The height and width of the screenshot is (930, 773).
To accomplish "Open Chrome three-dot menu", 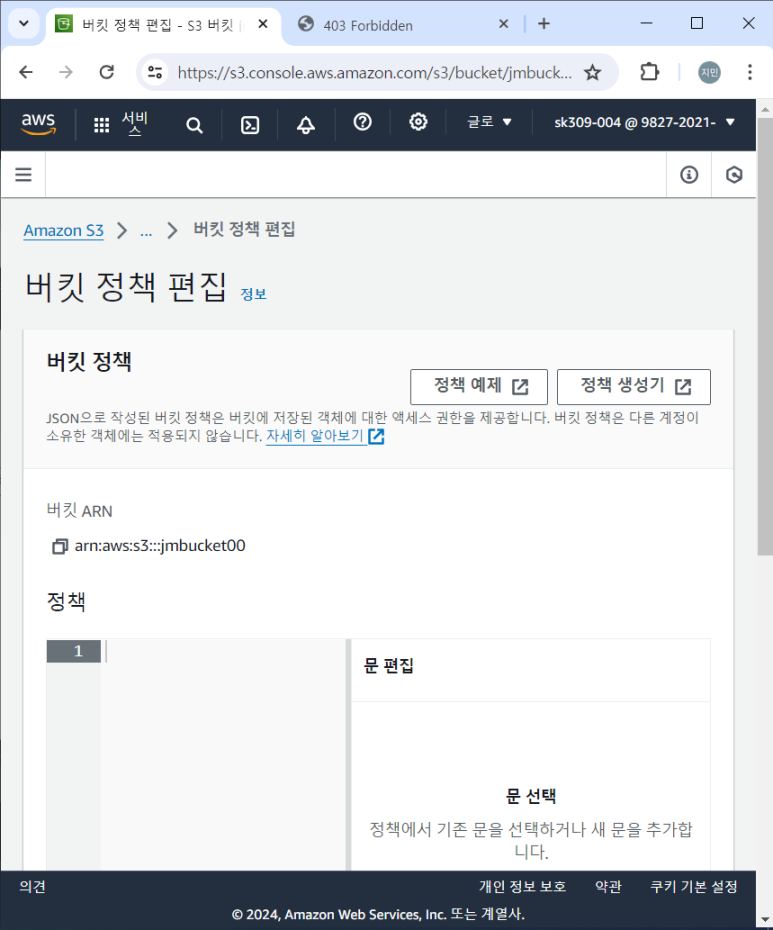I will (750, 72).
